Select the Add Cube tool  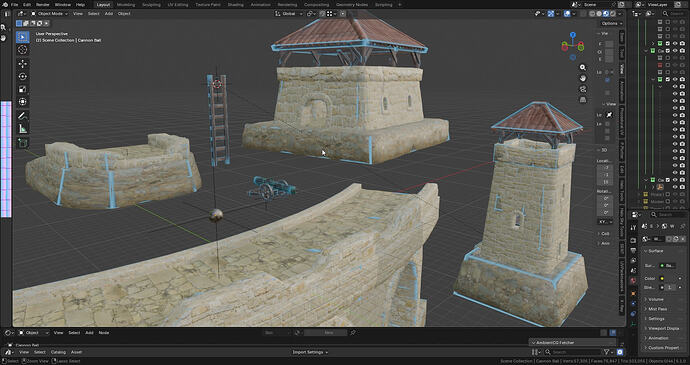coord(22,143)
